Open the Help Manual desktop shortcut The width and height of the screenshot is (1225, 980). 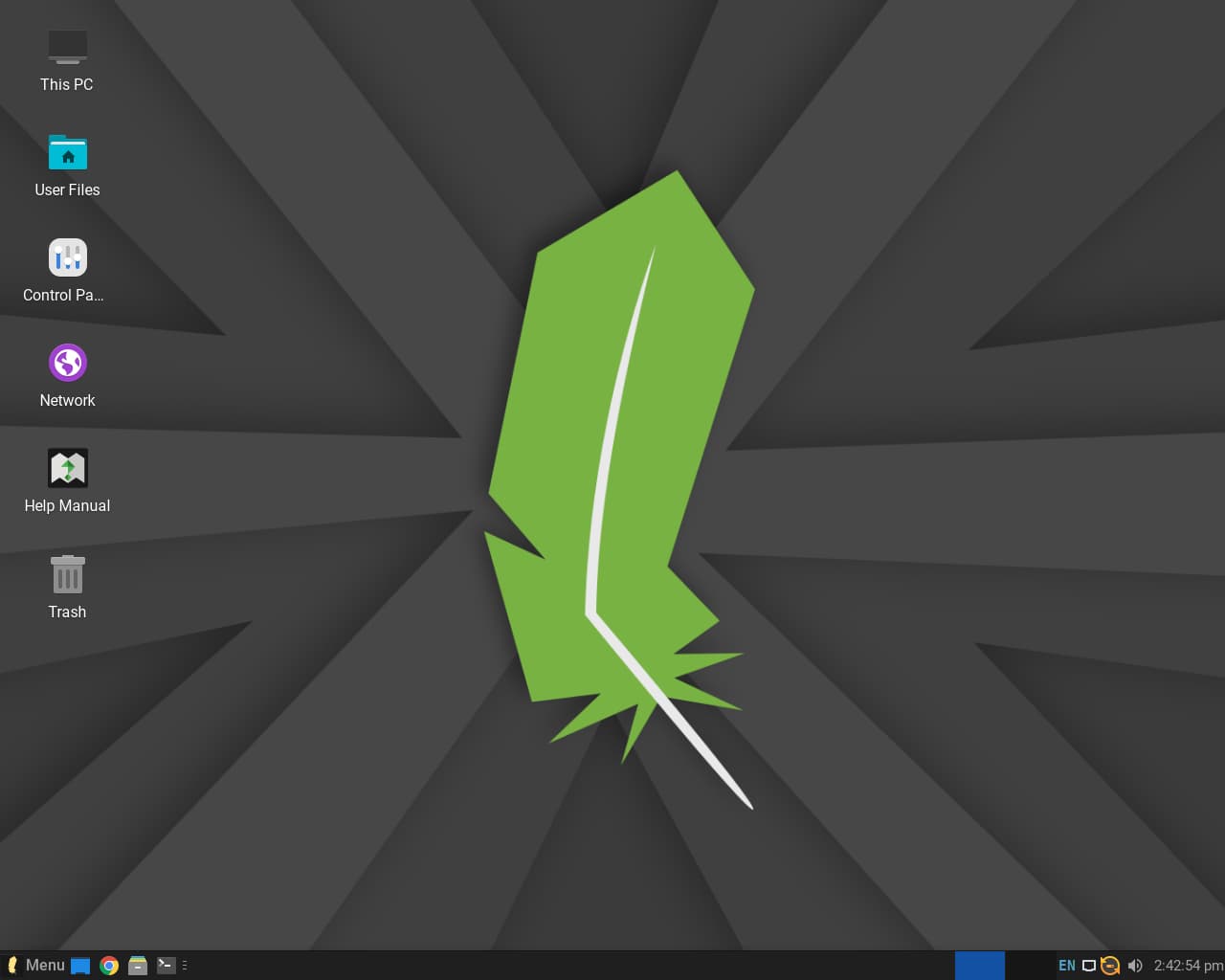click(66, 468)
